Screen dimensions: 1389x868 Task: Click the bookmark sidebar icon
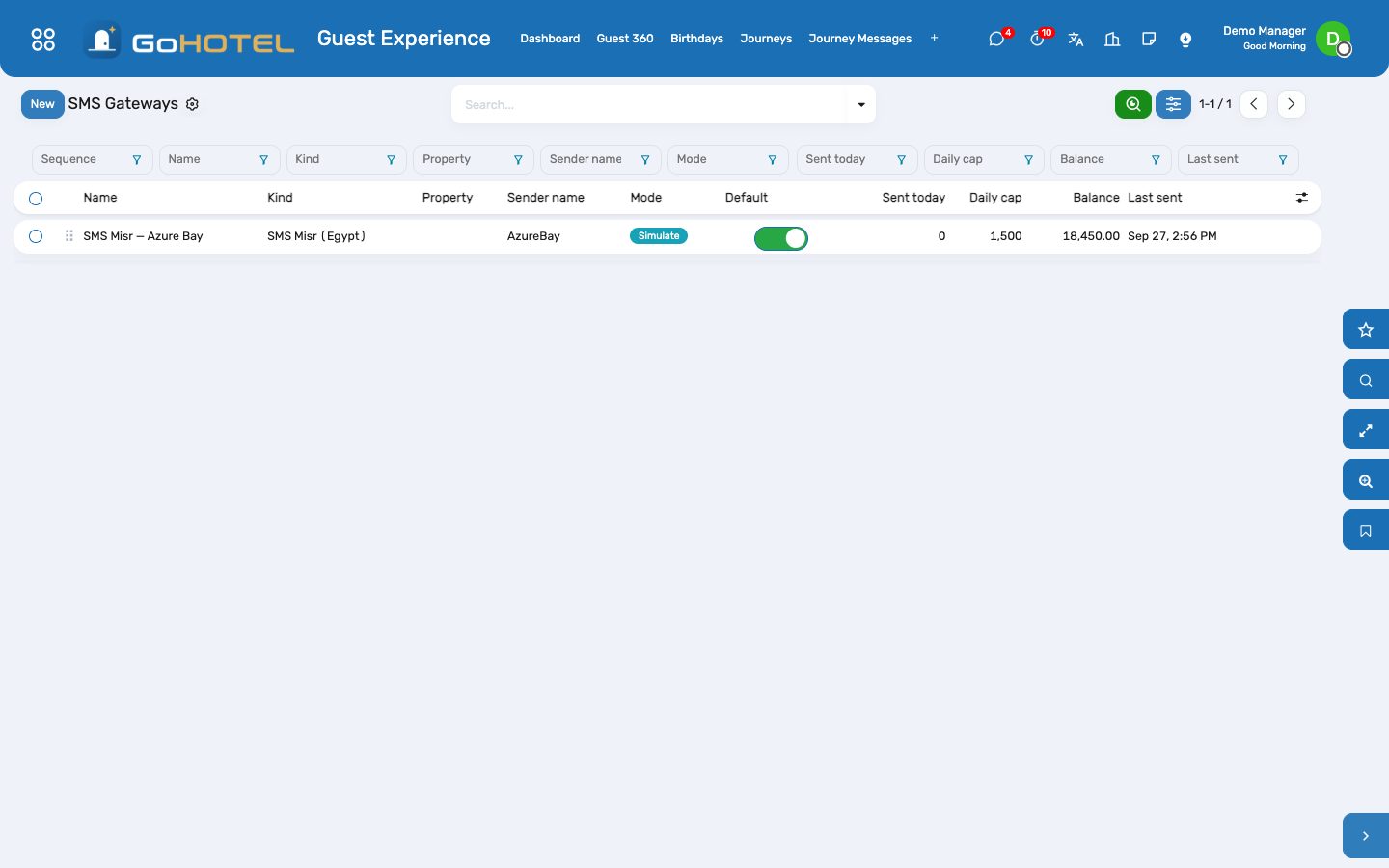point(1366,529)
